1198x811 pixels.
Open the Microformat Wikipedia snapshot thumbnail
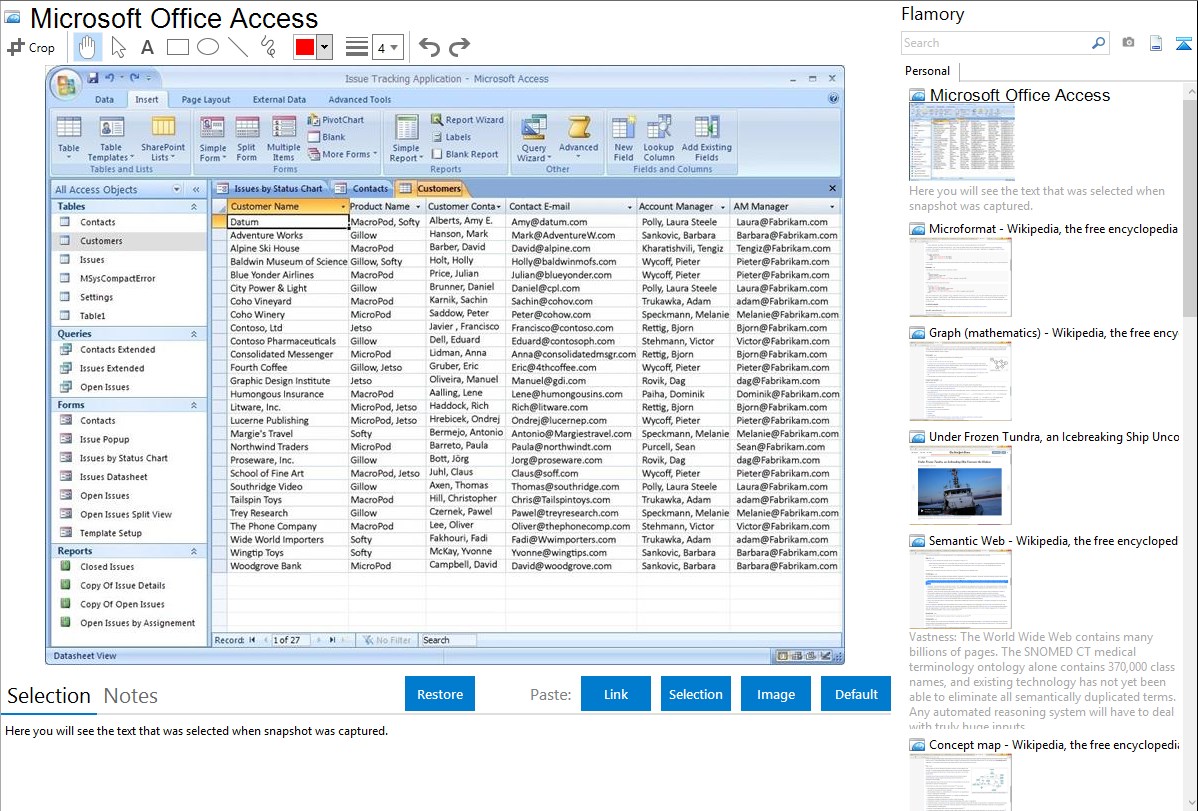[x=960, y=277]
